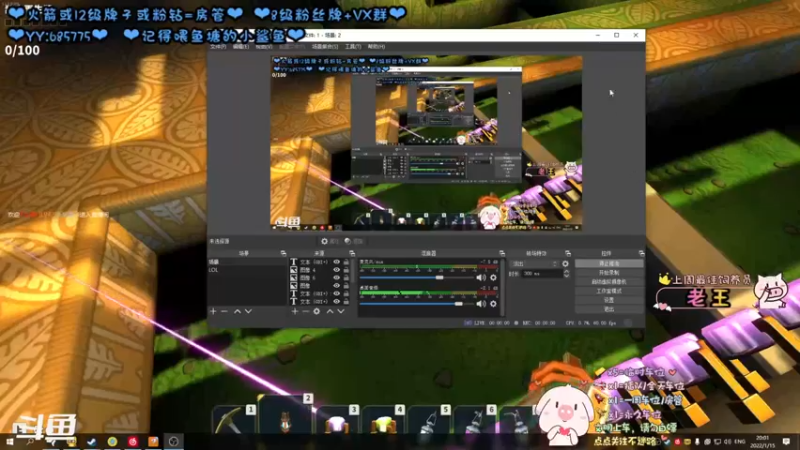Move scene up in Scenes list

[237, 311]
